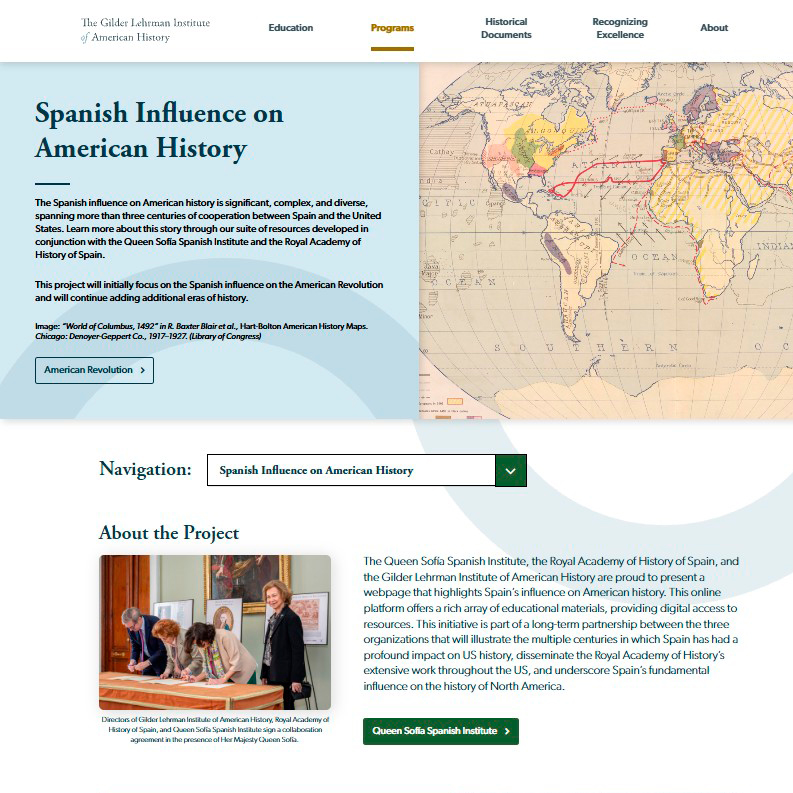This screenshot has width=793, height=793.
Task: Open the Programs menu
Action: pyautogui.click(x=392, y=28)
